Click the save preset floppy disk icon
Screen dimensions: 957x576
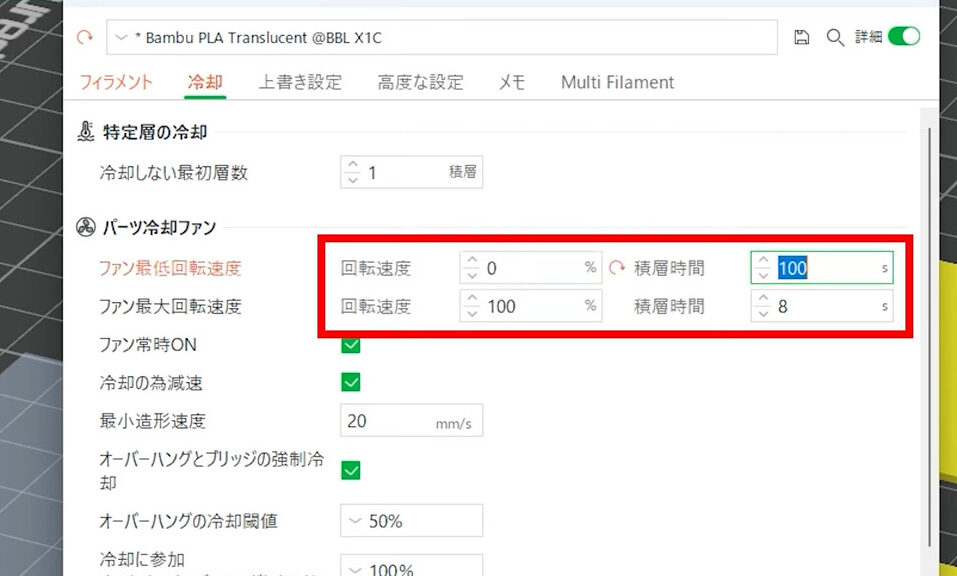click(801, 36)
